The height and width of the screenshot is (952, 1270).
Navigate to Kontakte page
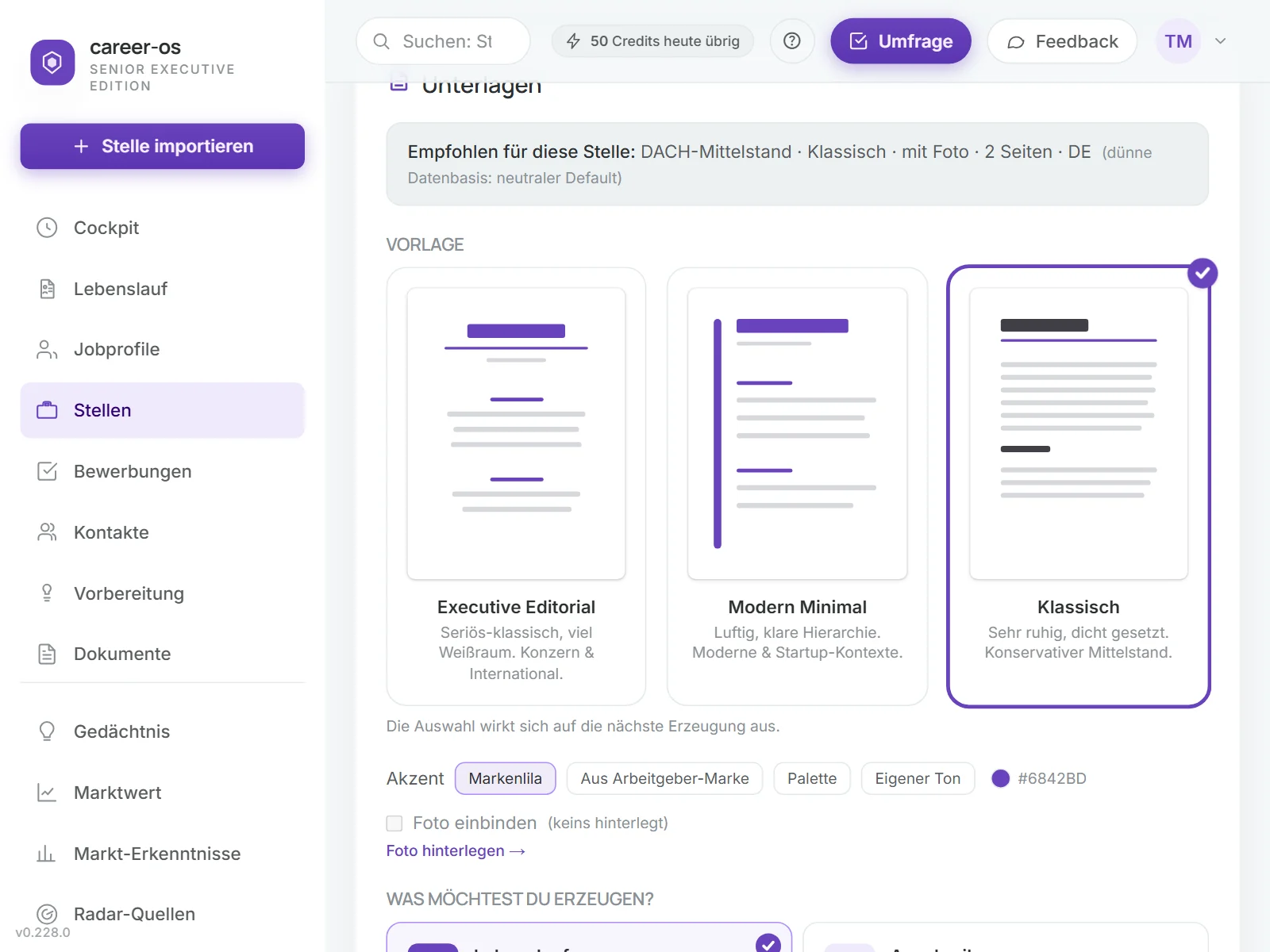pyautogui.click(x=163, y=532)
